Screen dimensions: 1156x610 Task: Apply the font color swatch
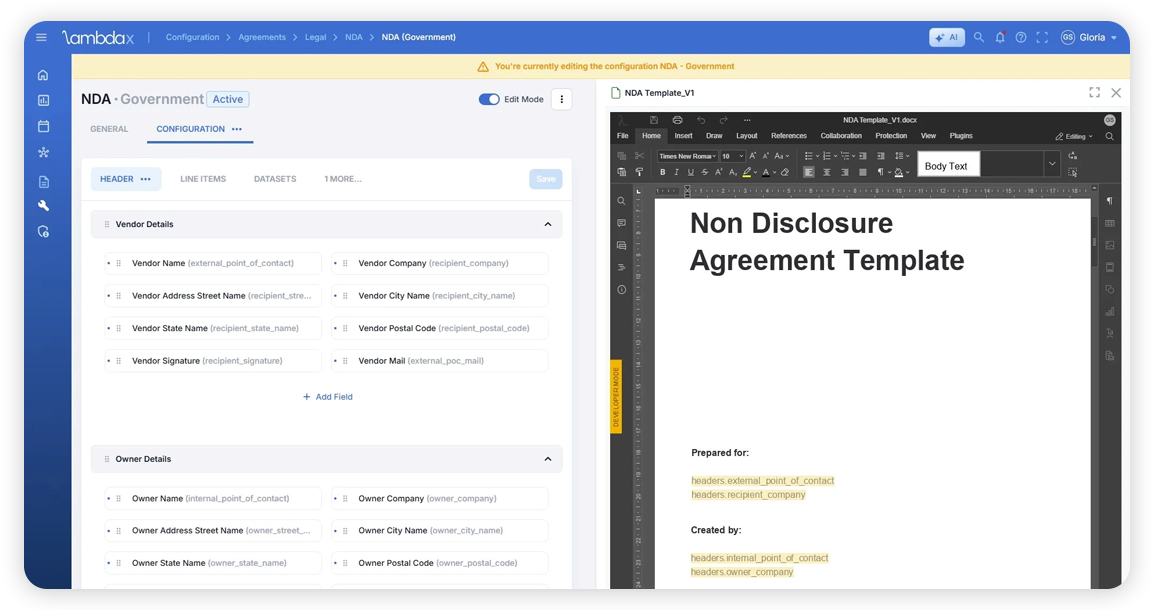pos(766,173)
